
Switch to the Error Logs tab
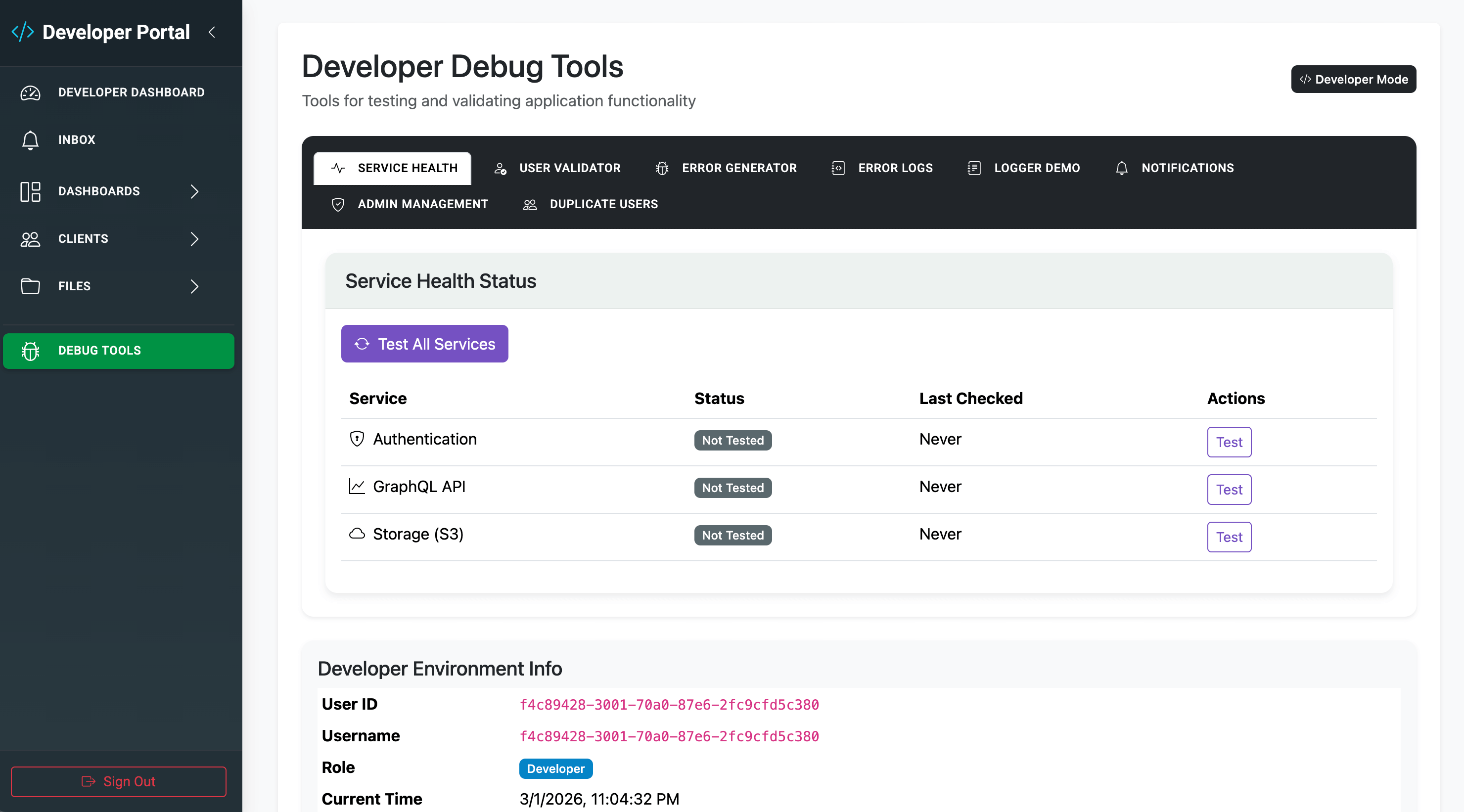(x=896, y=168)
